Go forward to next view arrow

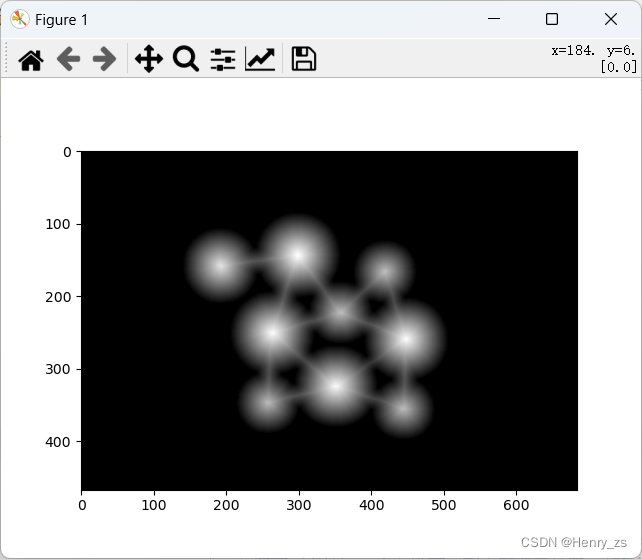(x=104, y=59)
